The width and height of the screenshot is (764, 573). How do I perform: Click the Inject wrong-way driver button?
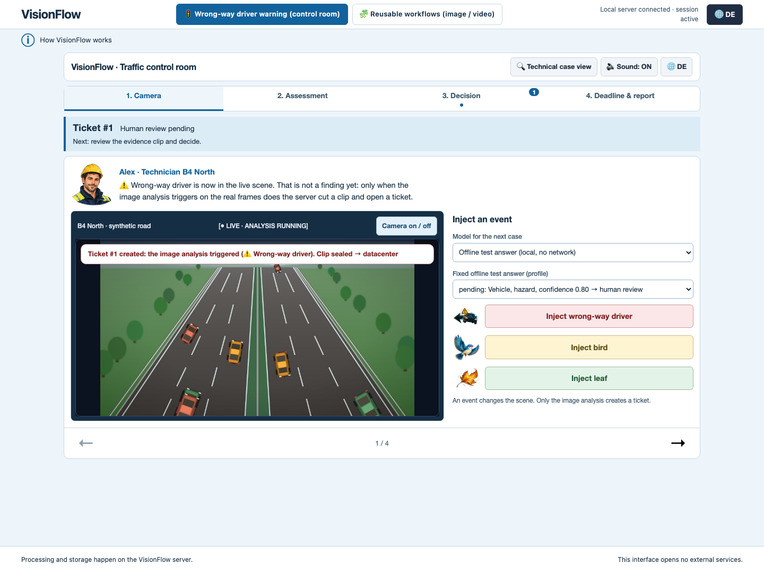pyautogui.click(x=589, y=316)
